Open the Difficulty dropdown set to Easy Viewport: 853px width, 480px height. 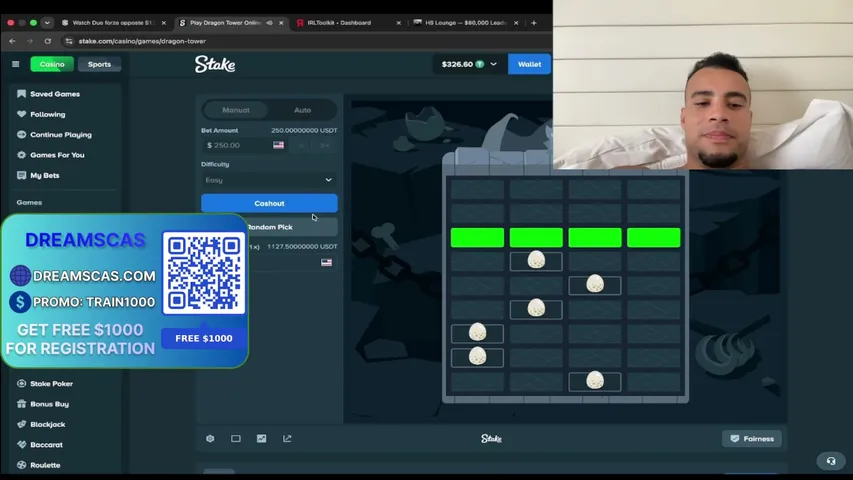(269, 180)
